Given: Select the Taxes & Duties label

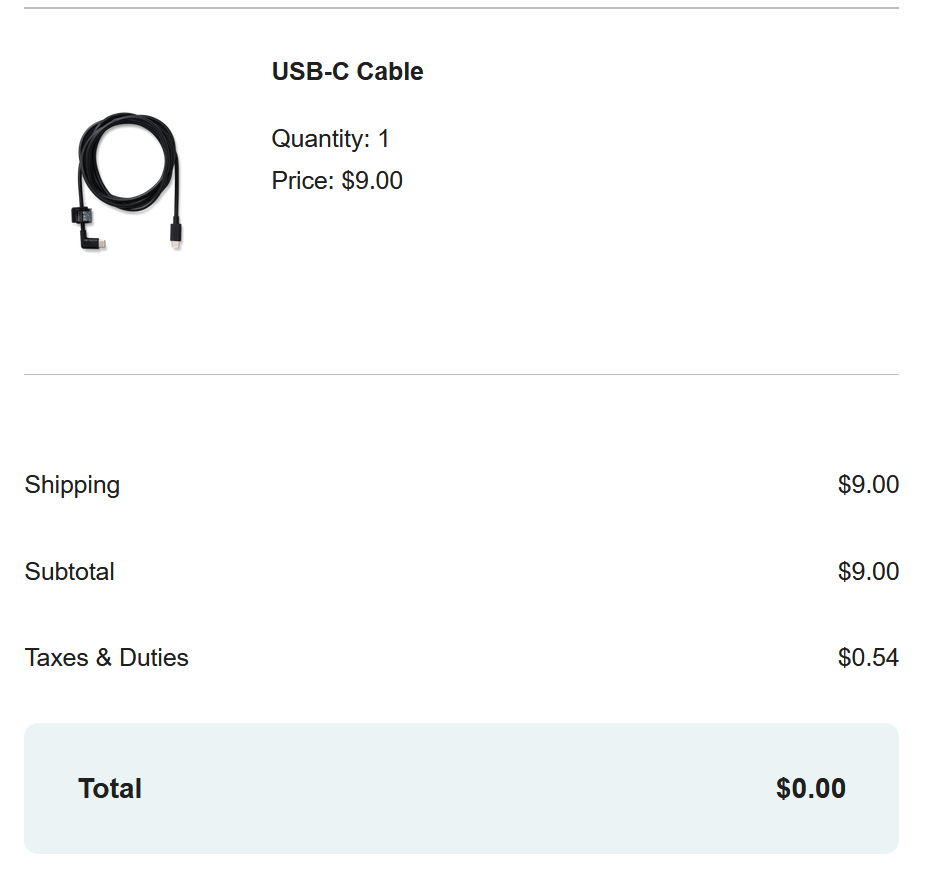Looking at the screenshot, I should (107, 658).
